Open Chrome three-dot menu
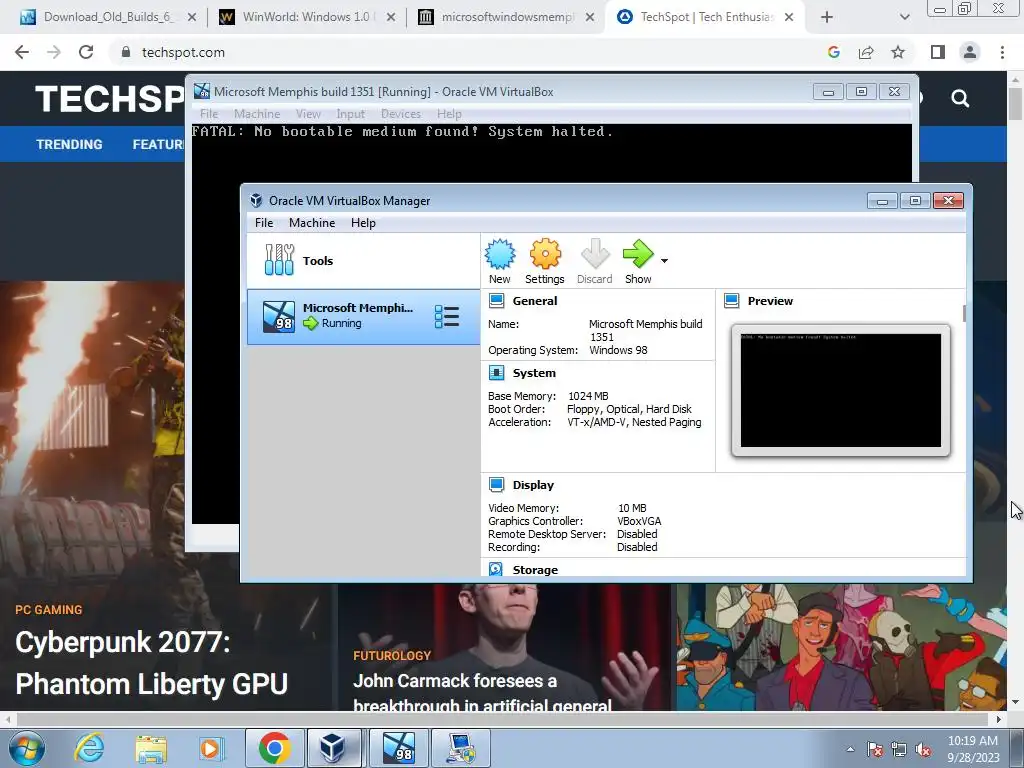This screenshot has height=768, width=1024. tap(1002, 52)
